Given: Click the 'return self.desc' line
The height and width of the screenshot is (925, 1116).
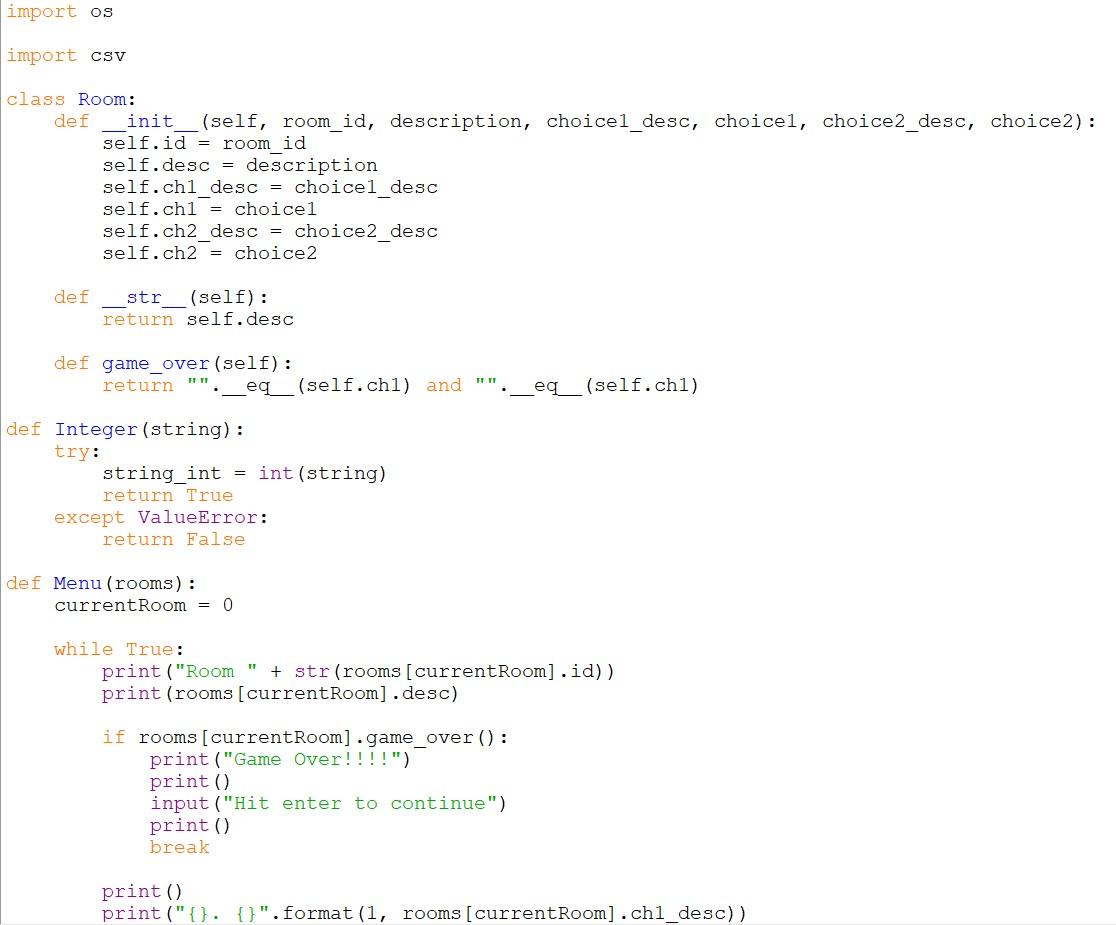Looking at the screenshot, I should click(198, 319).
